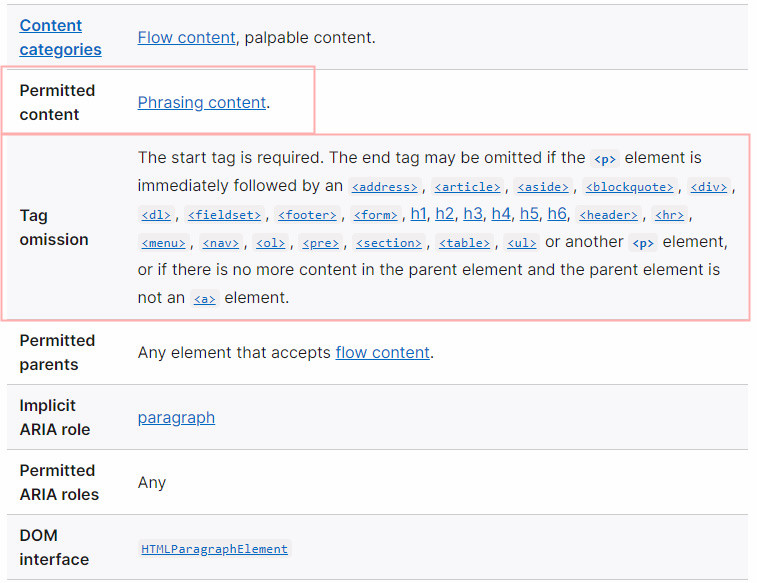The image size is (757, 583).
Task: Open the h4 heading link
Action: [501, 214]
